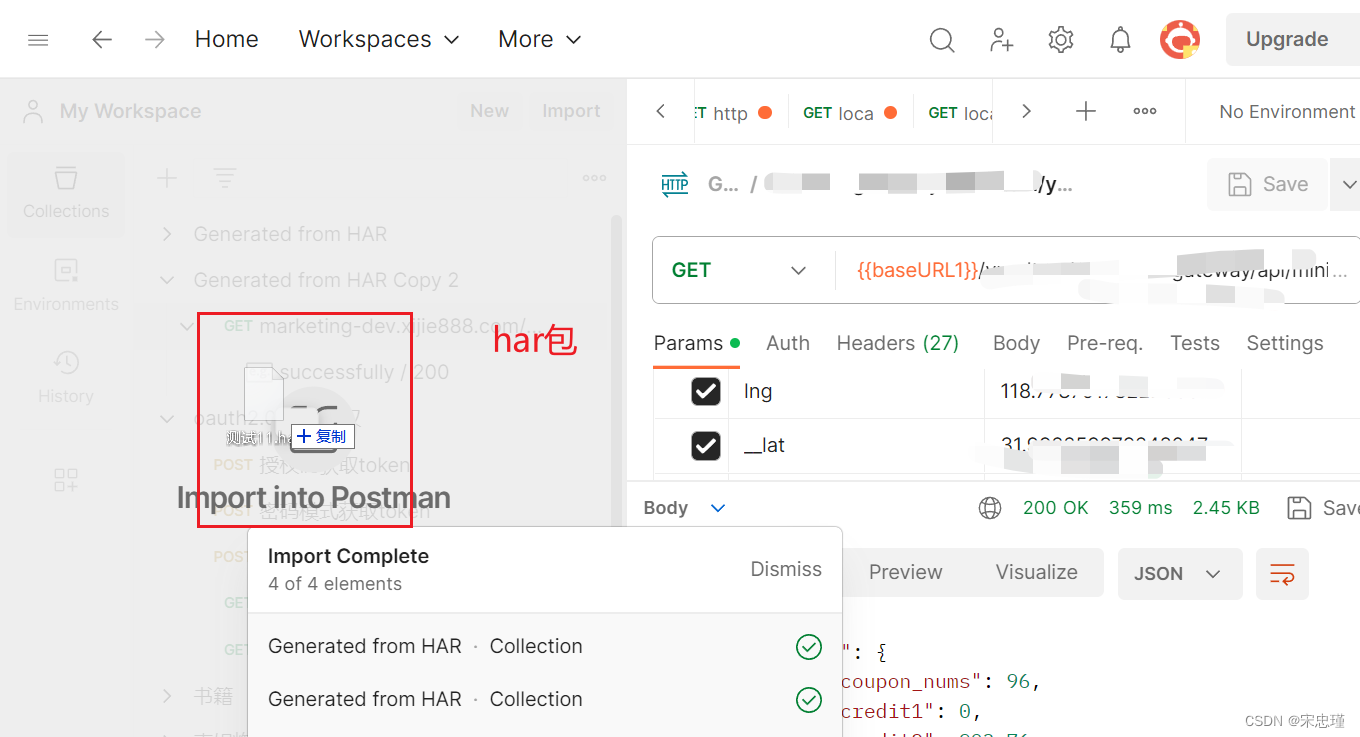Open the More dropdown

coord(540,39)
